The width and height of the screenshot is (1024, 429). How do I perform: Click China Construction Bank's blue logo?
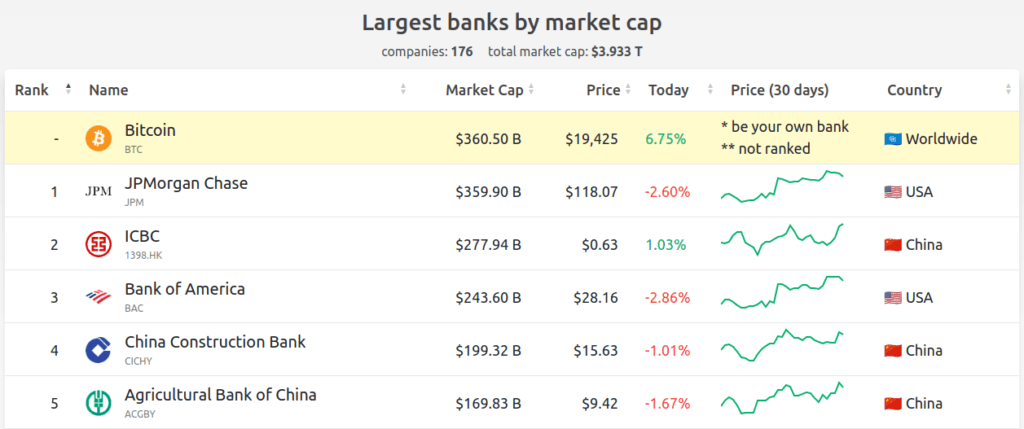click(99, 350)
